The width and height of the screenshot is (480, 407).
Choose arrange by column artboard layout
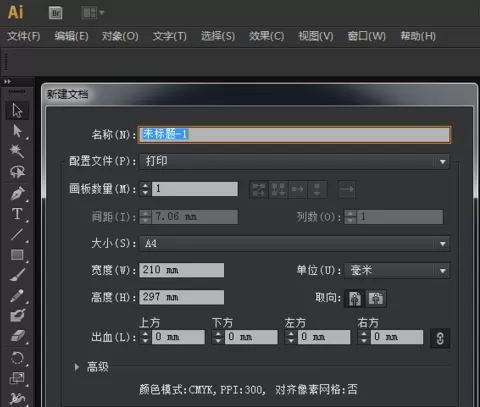pyautogui.click(x=317, y=189)
